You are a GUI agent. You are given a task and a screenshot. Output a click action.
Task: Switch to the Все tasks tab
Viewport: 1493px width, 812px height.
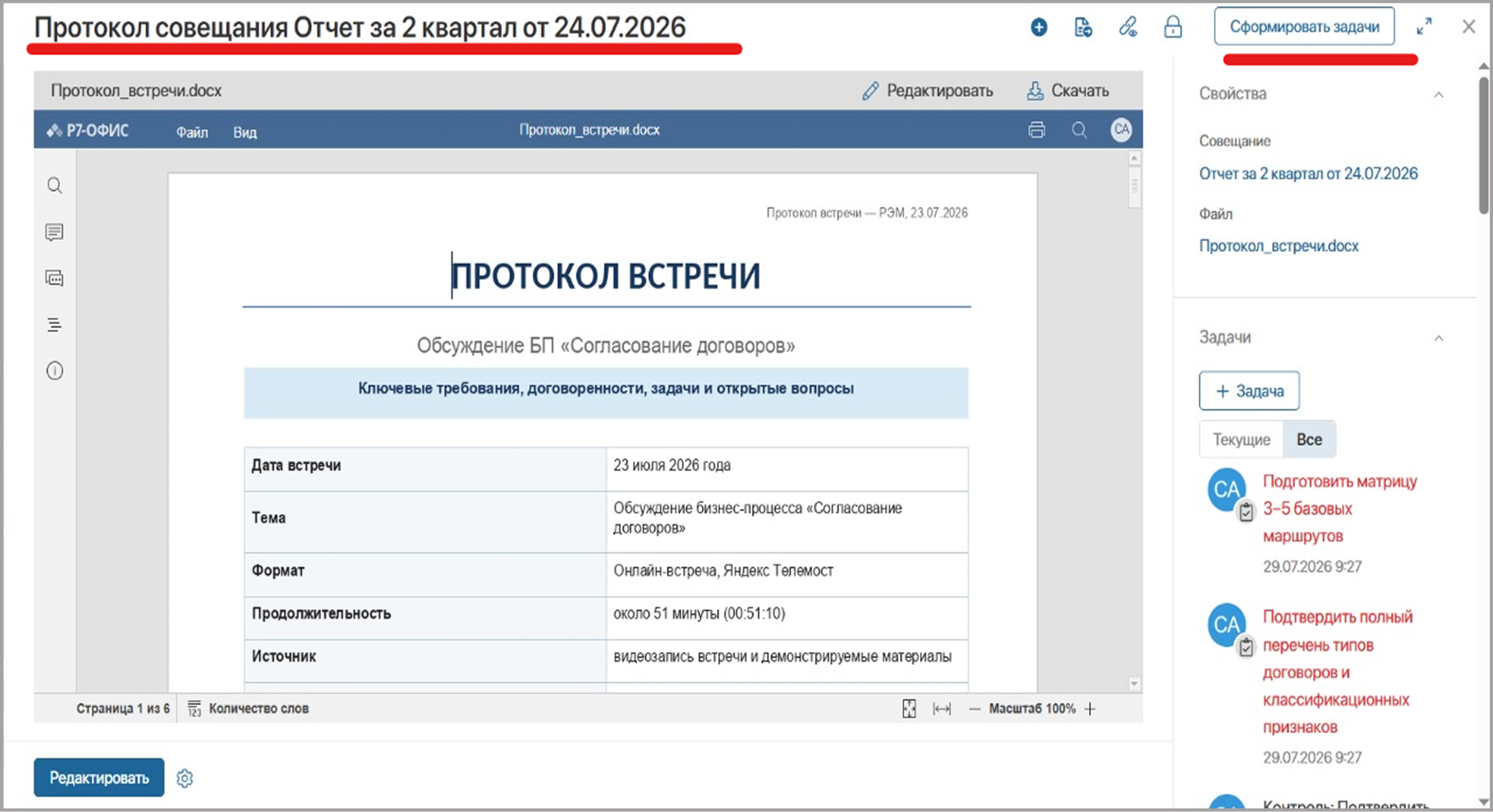tap(1309, 439)
